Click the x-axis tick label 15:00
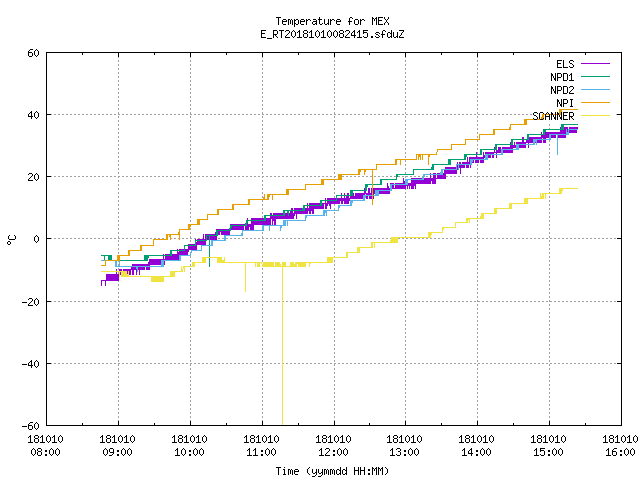 click(548, 452)
